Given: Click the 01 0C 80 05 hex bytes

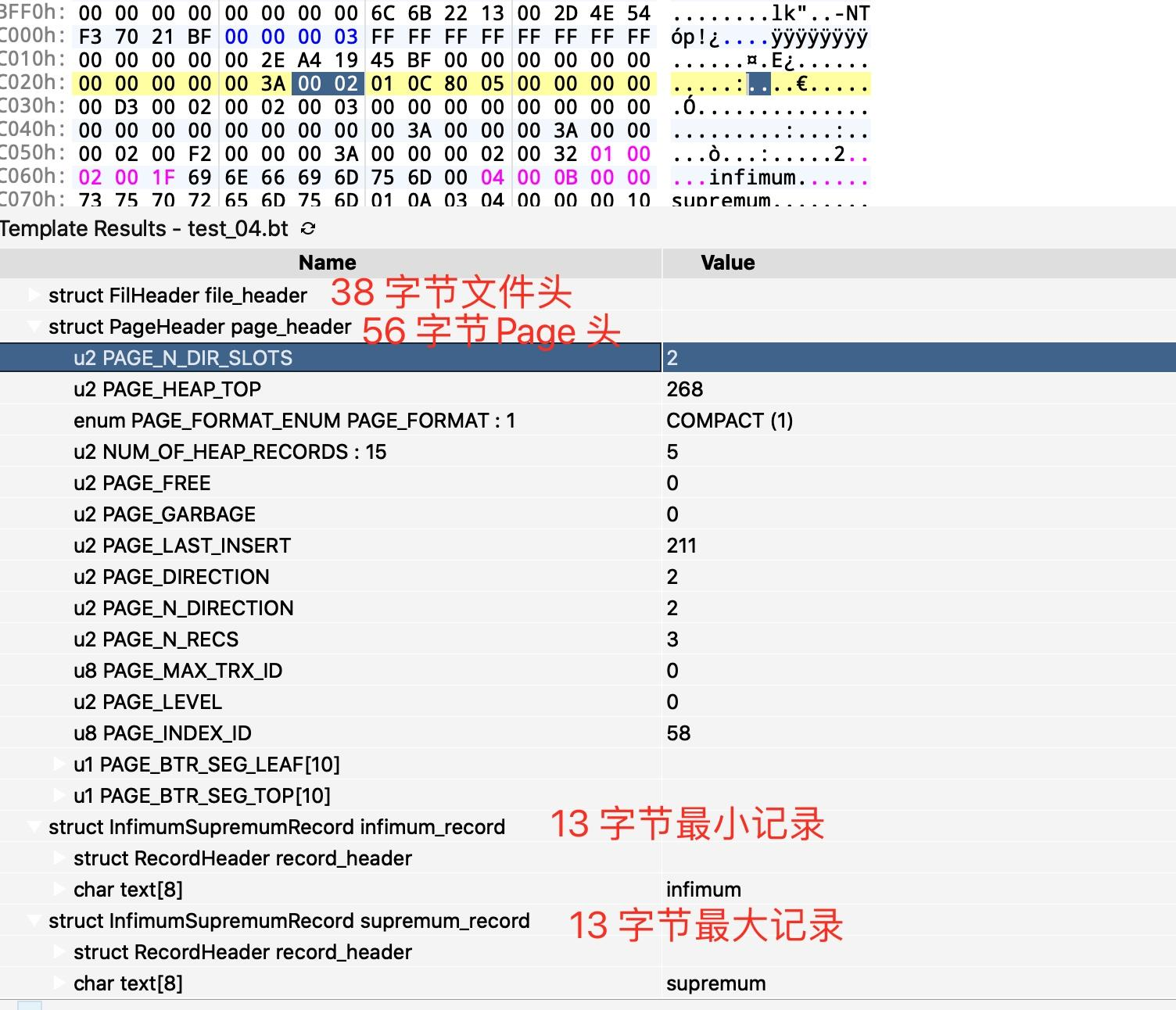Looking at the screenshot, I should click(438, 84).
